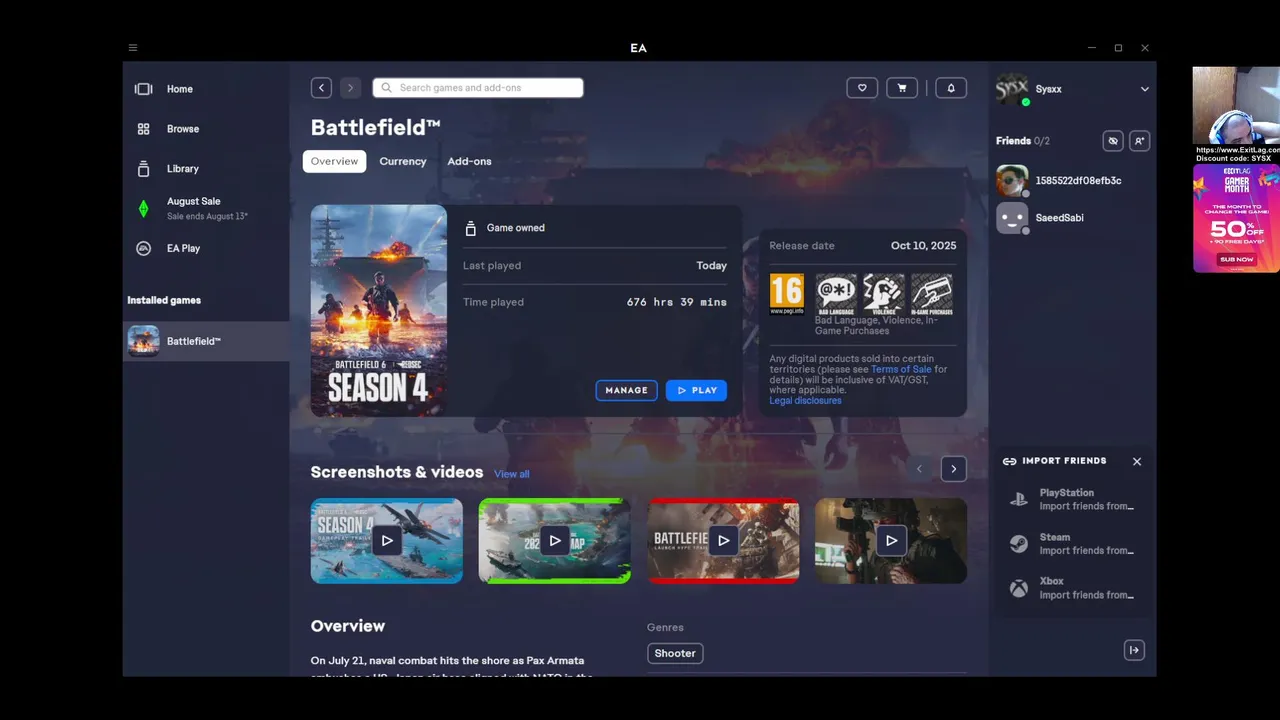Play the red-bordered Battlefield launch trailer

723,541
